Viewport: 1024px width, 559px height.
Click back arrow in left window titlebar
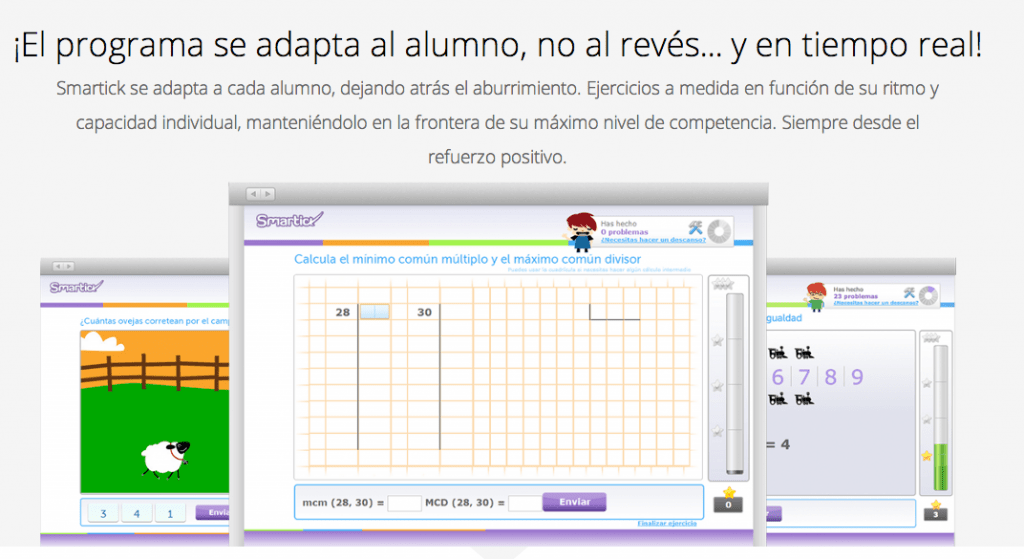coord(58,266)
